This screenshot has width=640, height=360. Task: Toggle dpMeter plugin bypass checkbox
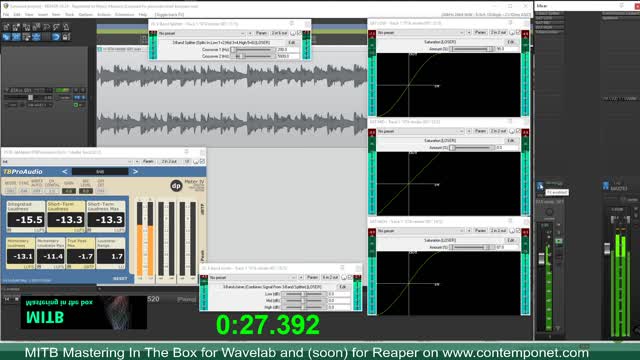tap(202, 162)
